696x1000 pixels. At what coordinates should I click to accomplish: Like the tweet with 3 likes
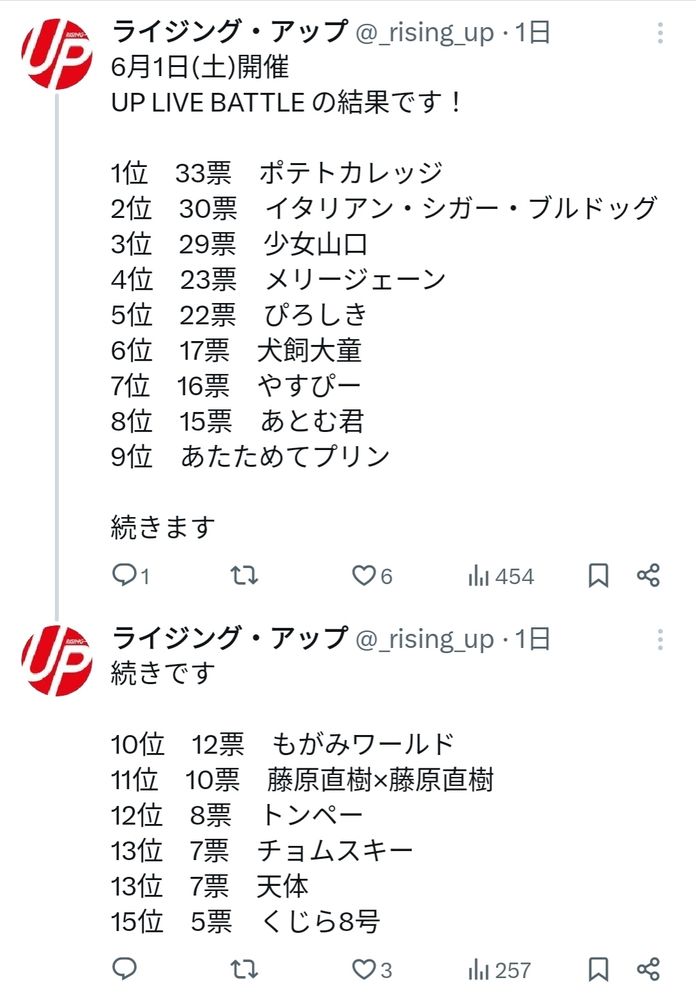pos(364,968)
